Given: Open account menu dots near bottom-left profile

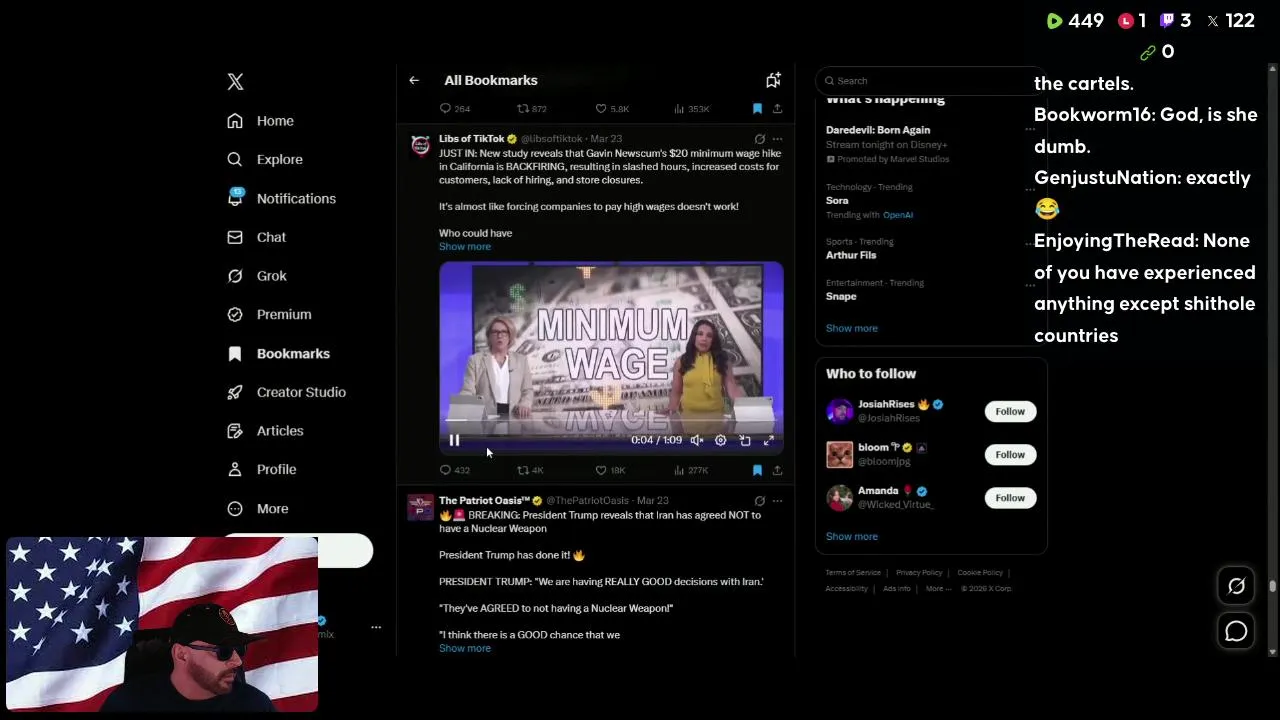Looking at the screenshot, I should 376,627.
